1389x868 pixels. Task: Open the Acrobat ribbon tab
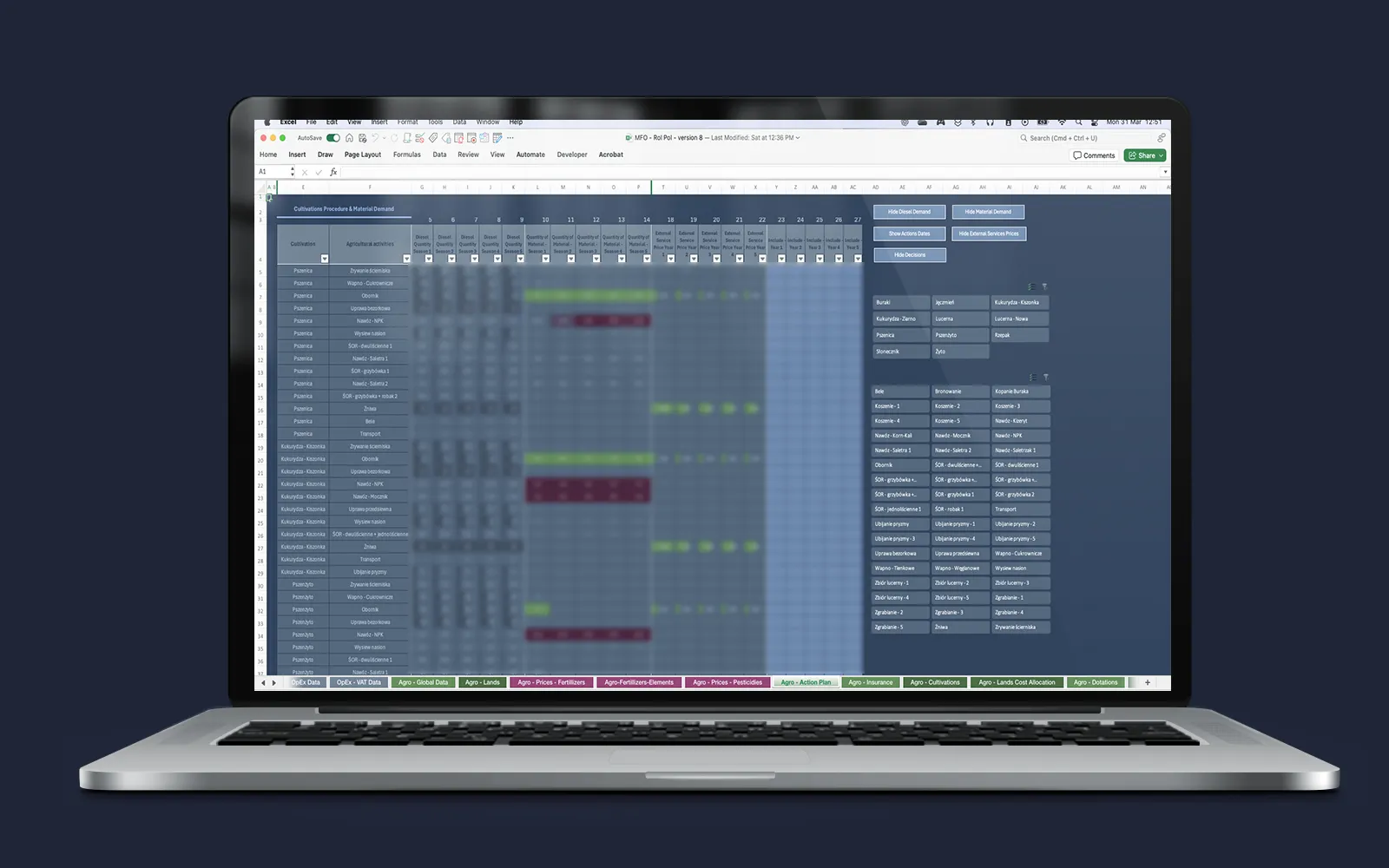tap(611, 155)
